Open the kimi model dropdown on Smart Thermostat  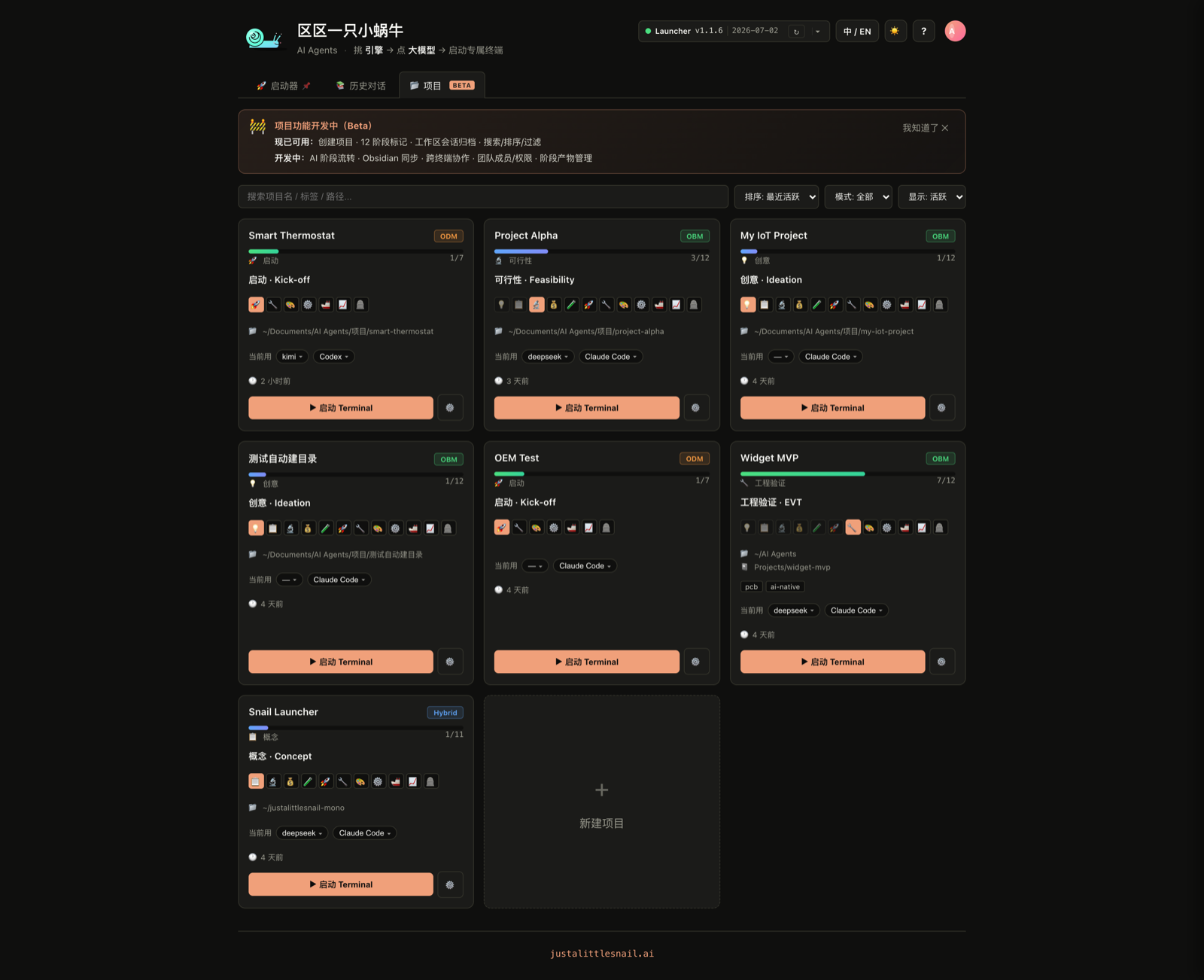(x=292, y=357)
